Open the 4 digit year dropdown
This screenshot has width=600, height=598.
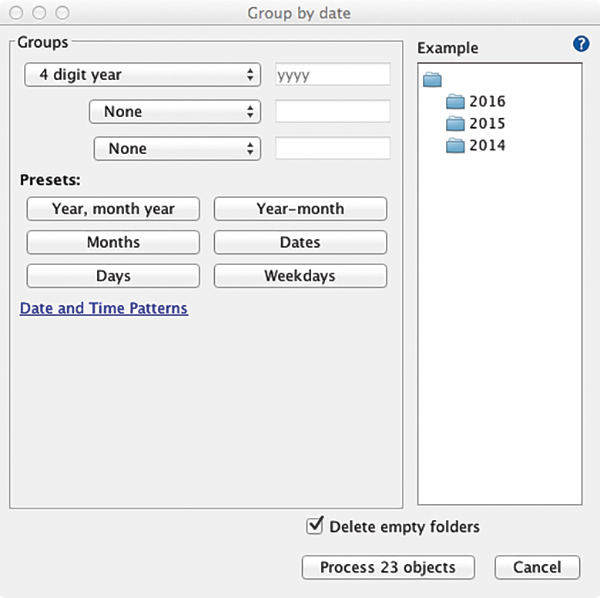[143, 75]
